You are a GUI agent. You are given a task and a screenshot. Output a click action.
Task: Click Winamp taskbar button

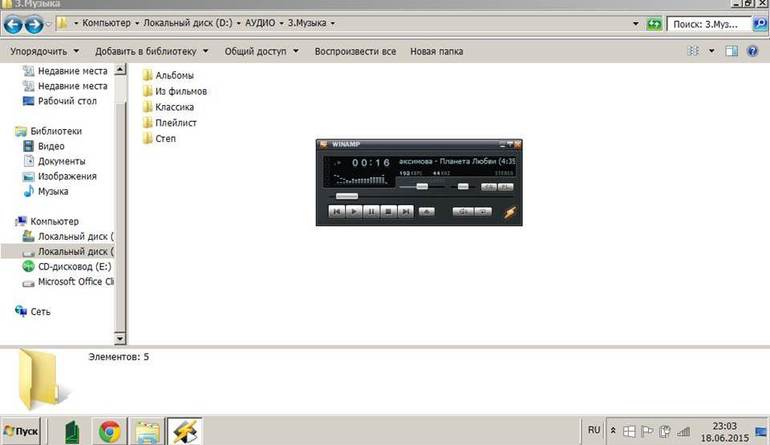184,431
